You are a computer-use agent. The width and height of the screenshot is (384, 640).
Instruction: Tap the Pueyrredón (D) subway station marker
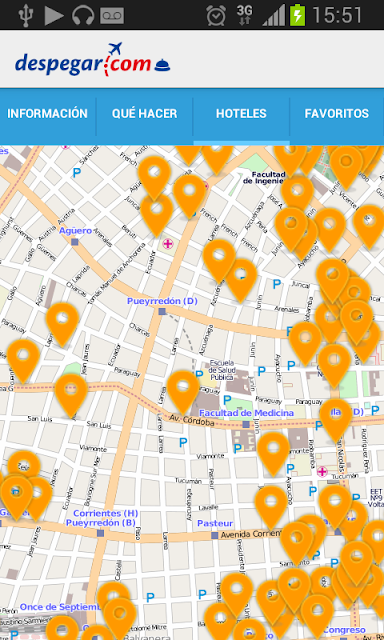(162, 311)
